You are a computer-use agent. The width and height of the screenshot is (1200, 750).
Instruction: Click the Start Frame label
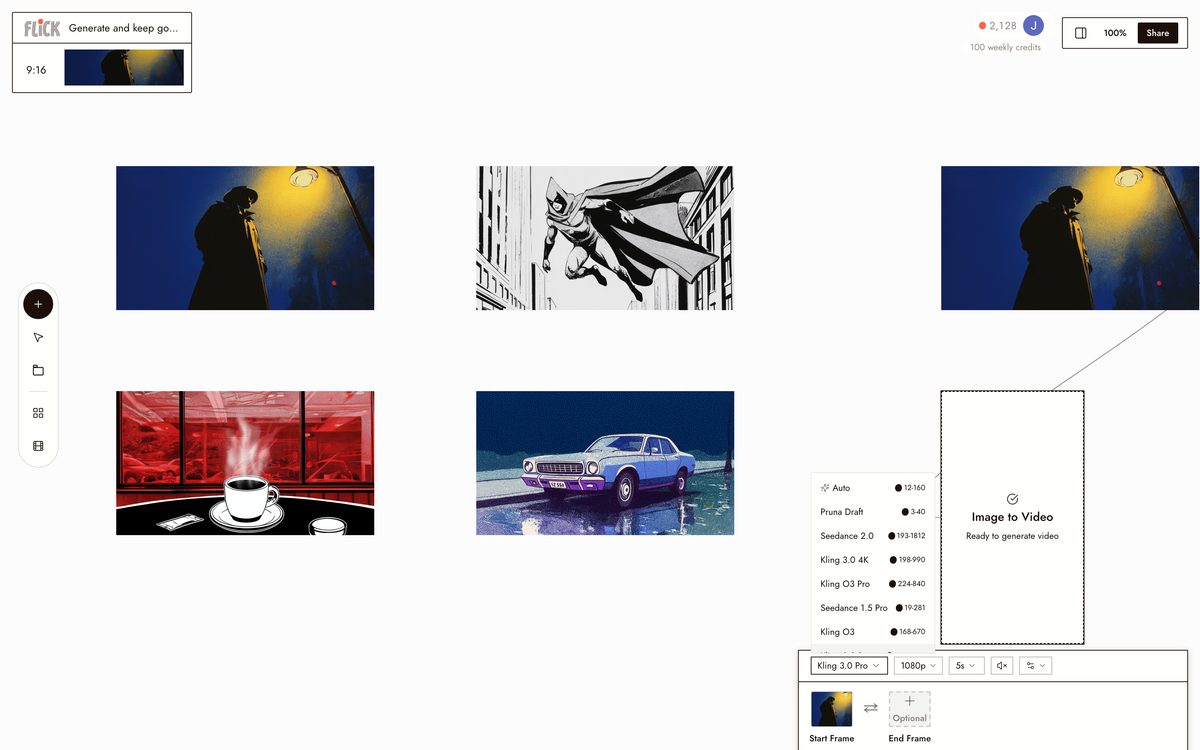(832, 738)
